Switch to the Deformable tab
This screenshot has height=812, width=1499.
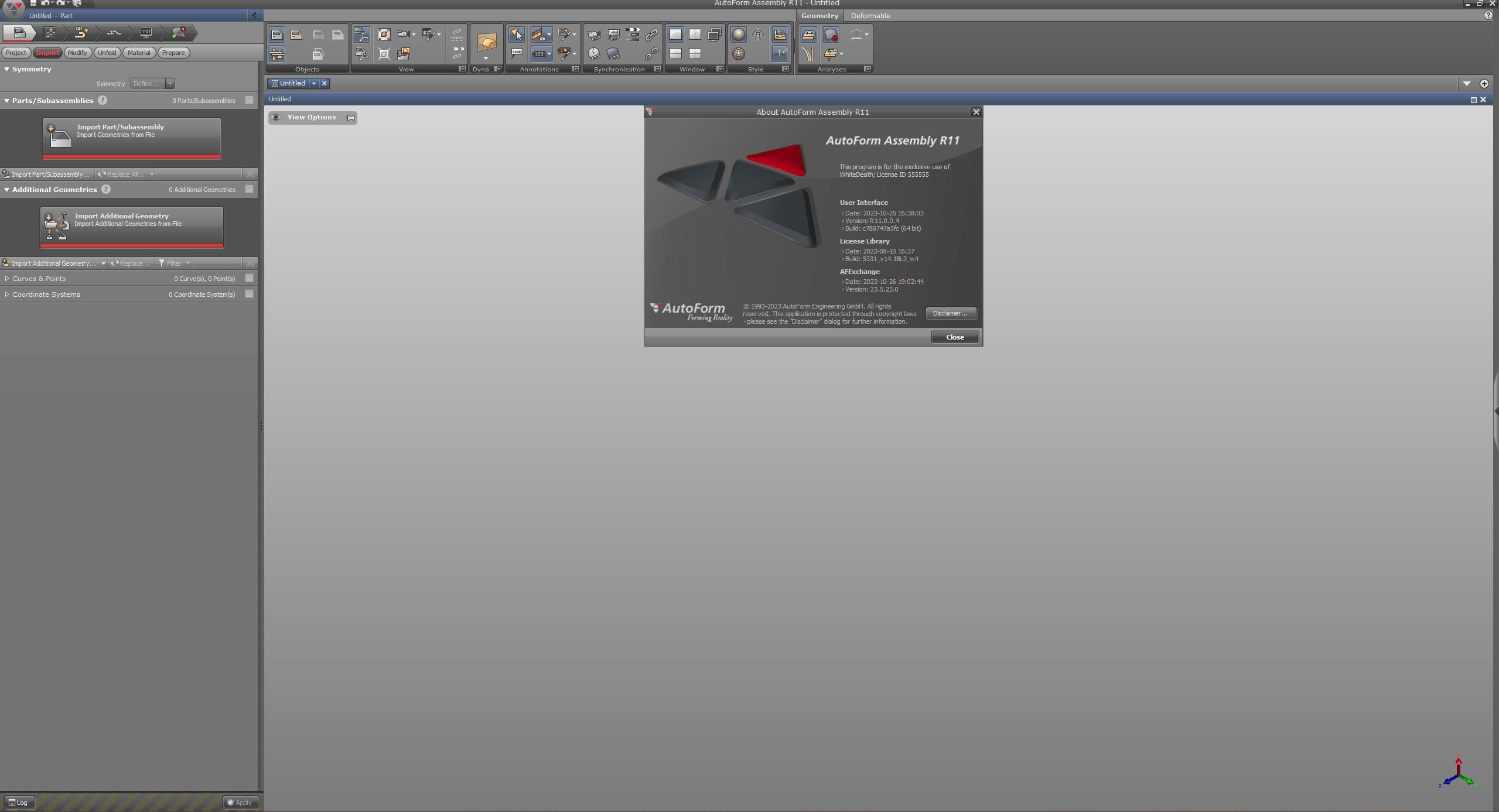[870, 16]
